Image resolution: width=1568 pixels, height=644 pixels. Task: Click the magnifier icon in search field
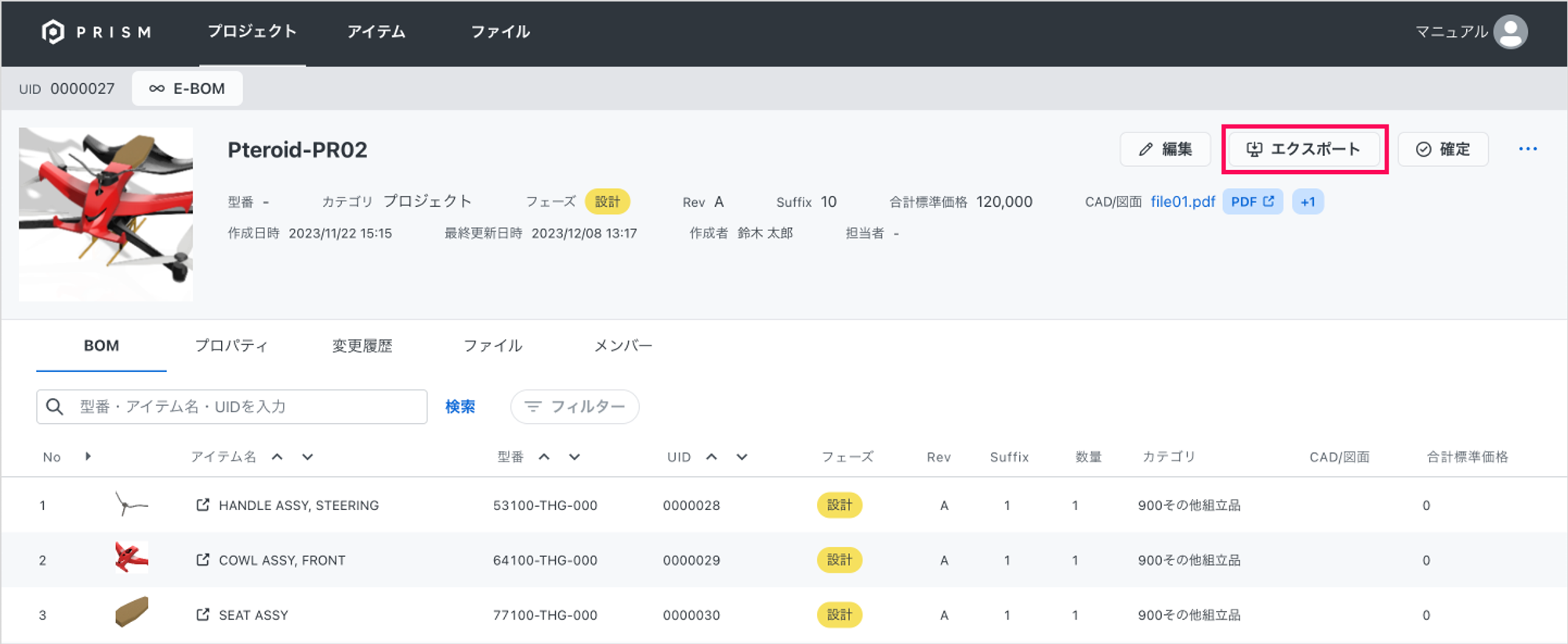pyautogui.click(x=55, y=407)
